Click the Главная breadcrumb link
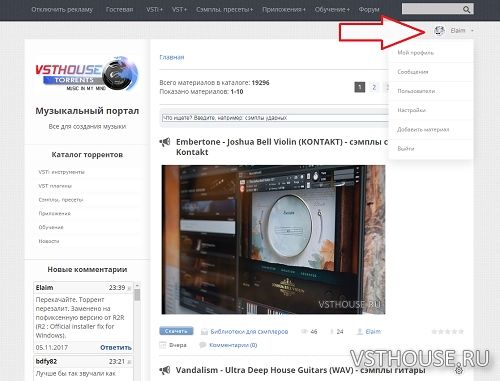Screen dimensions: 500x381 pos(172,57)
